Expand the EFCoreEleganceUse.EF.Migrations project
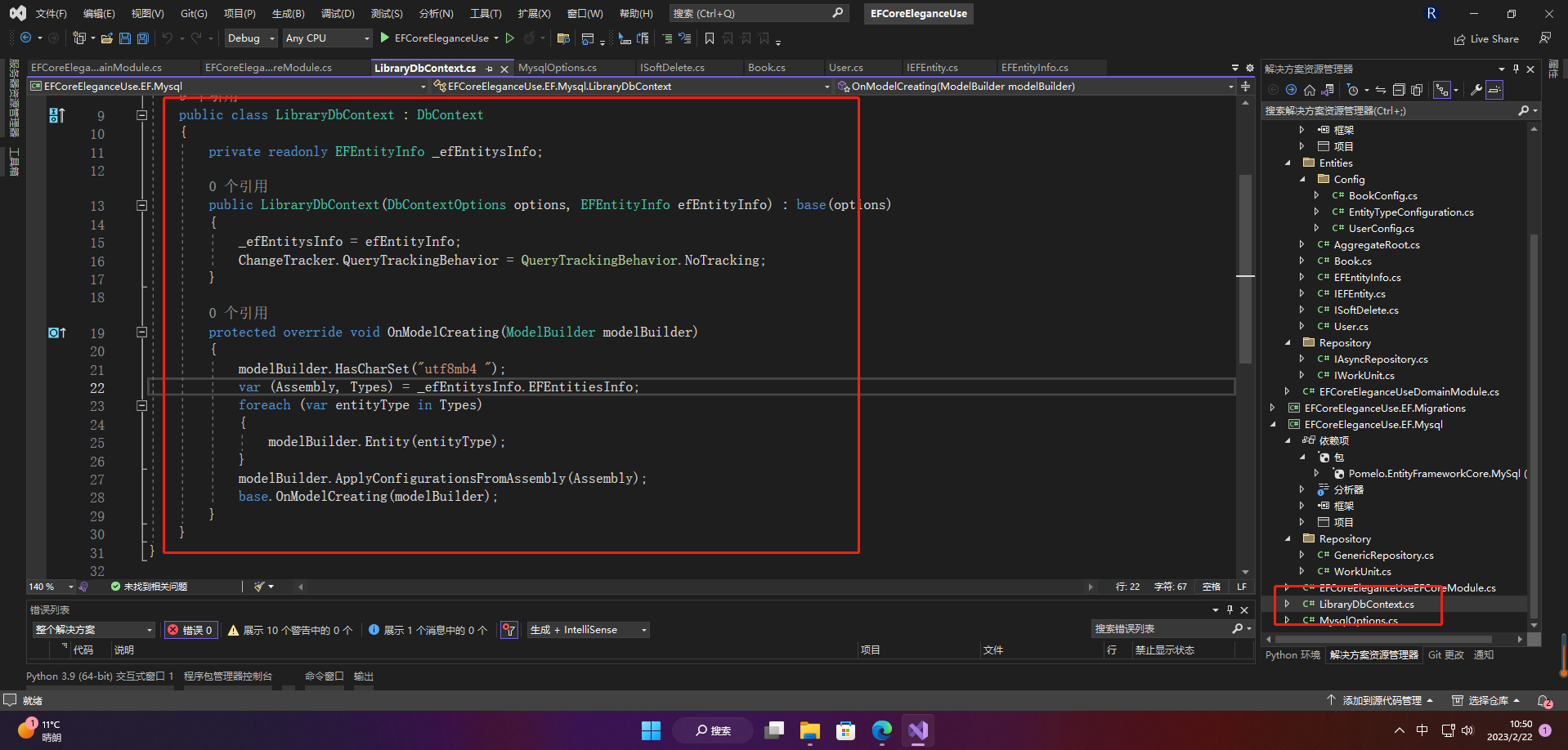 pos(1273,408)
